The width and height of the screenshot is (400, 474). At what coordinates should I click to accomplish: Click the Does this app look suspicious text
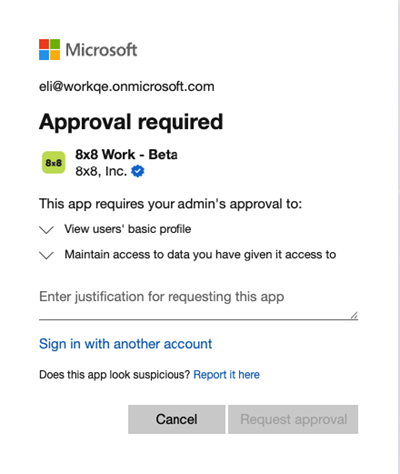pyautogui.click(x=115, y=375)
